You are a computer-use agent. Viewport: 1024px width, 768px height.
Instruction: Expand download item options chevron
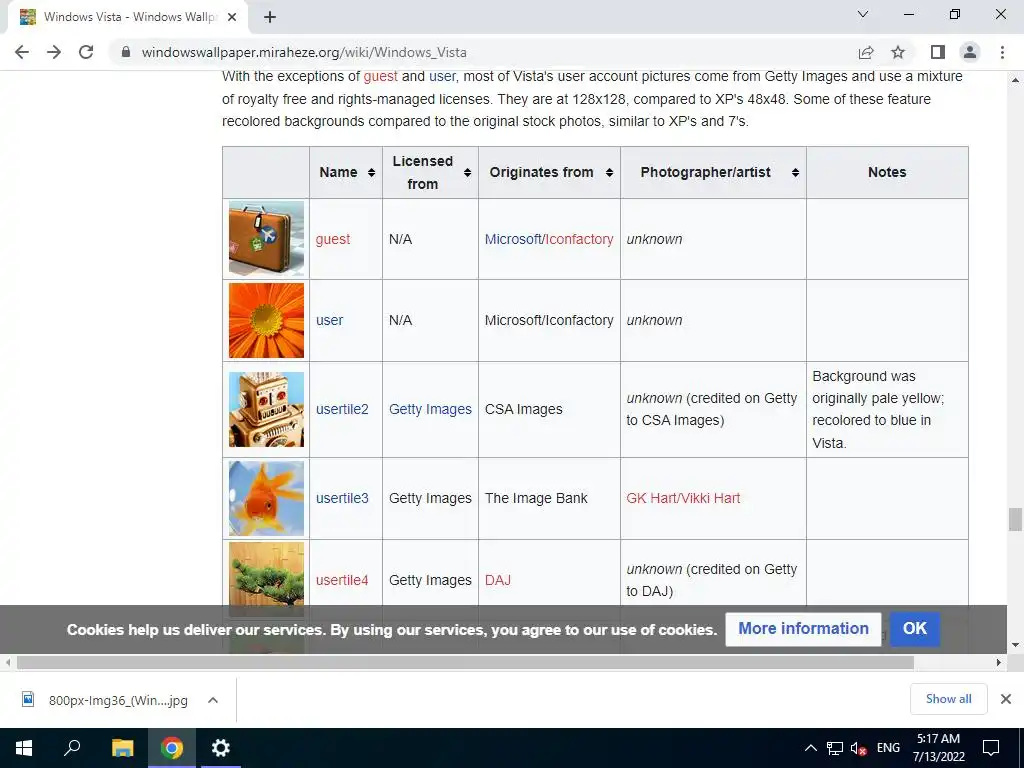[x=212, y=699]
